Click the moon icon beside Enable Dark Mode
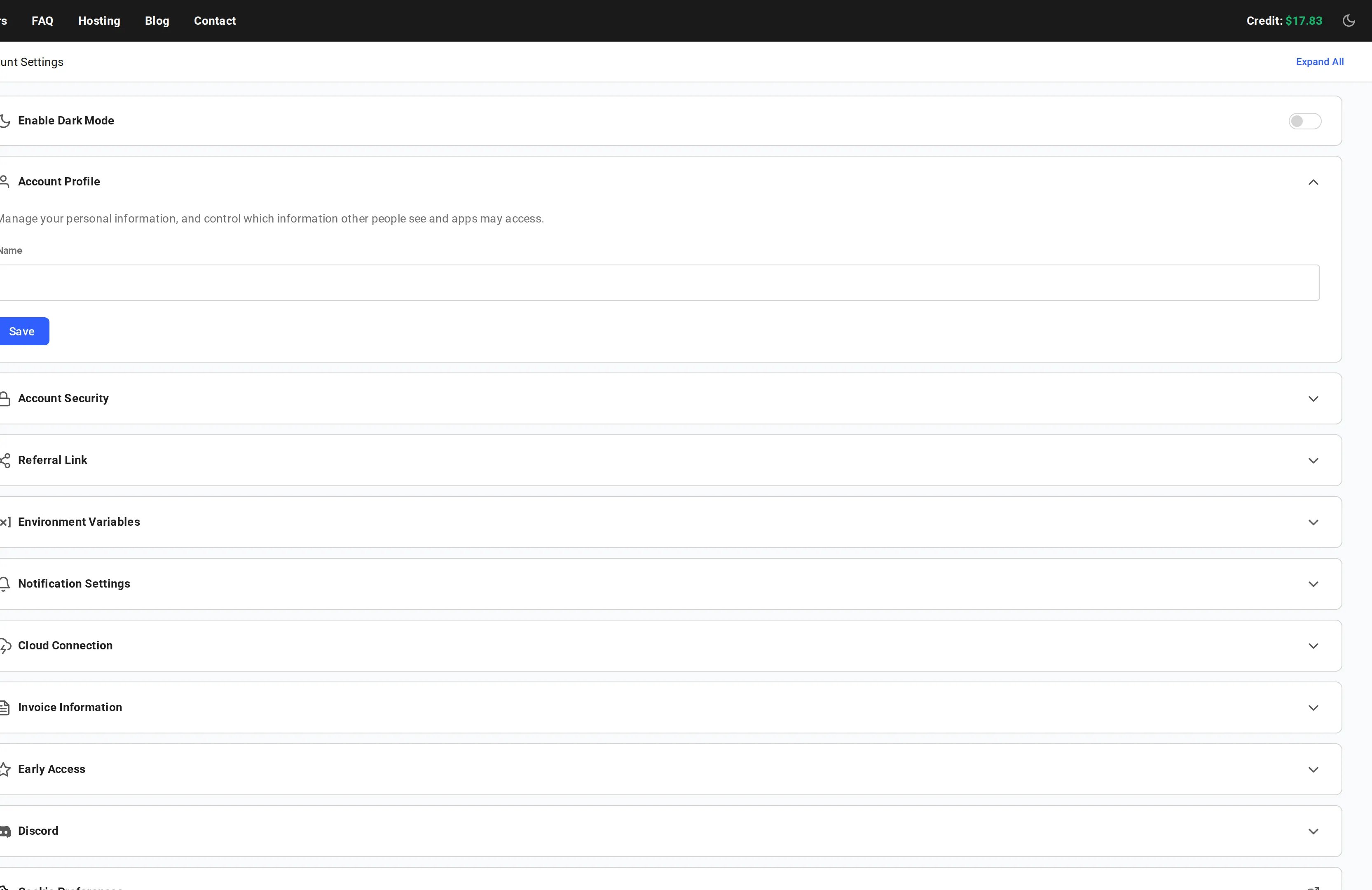 (5, 121)
